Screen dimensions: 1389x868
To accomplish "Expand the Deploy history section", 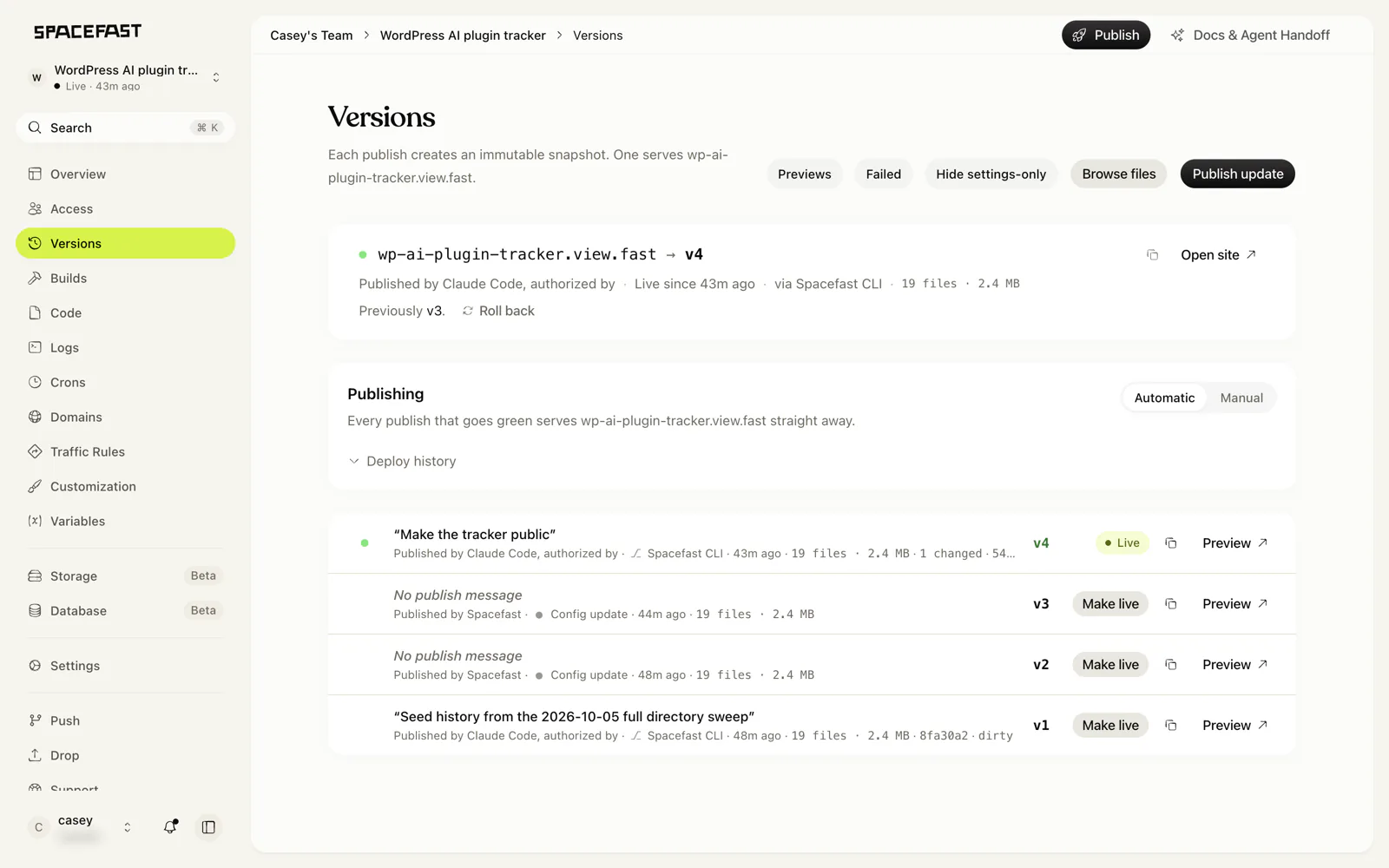I will [x=402, y=461].
